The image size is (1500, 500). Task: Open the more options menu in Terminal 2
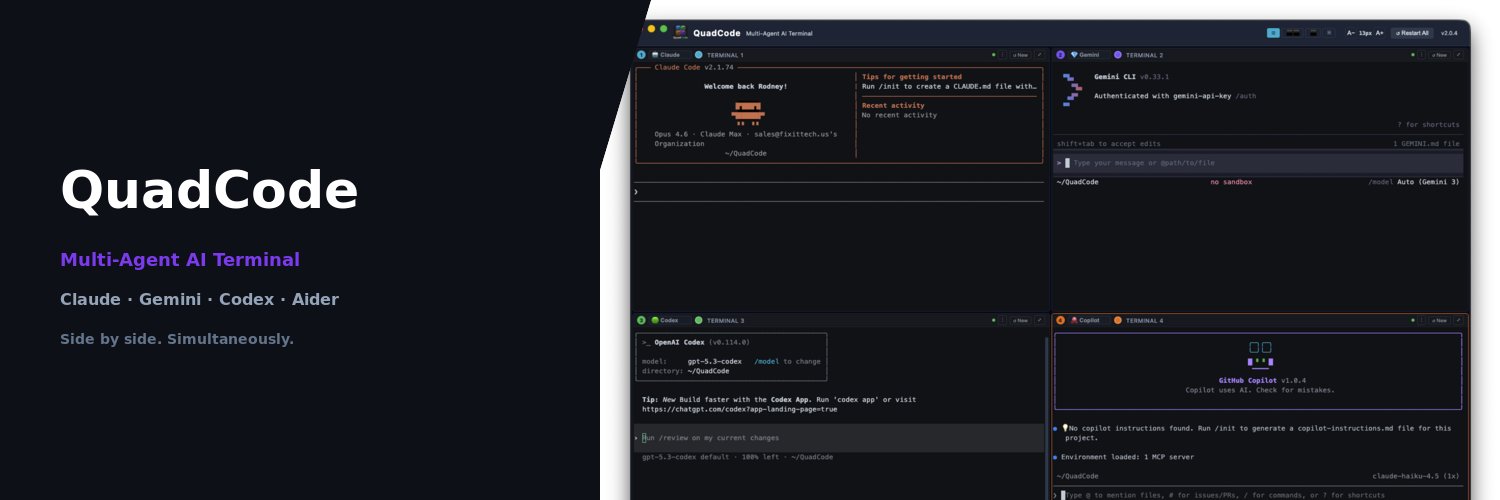pos(1422,55)
